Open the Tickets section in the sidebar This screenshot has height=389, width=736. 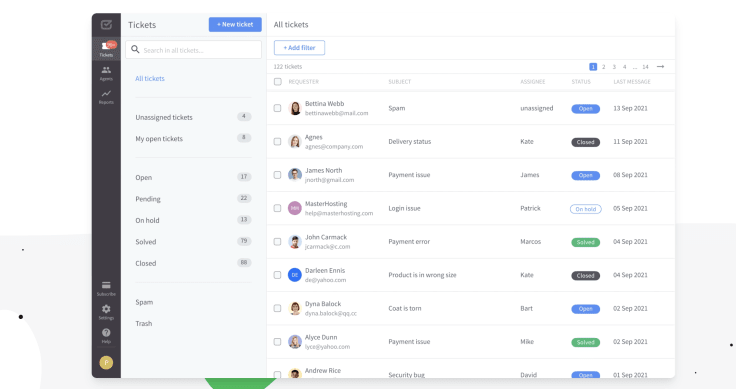106,48
